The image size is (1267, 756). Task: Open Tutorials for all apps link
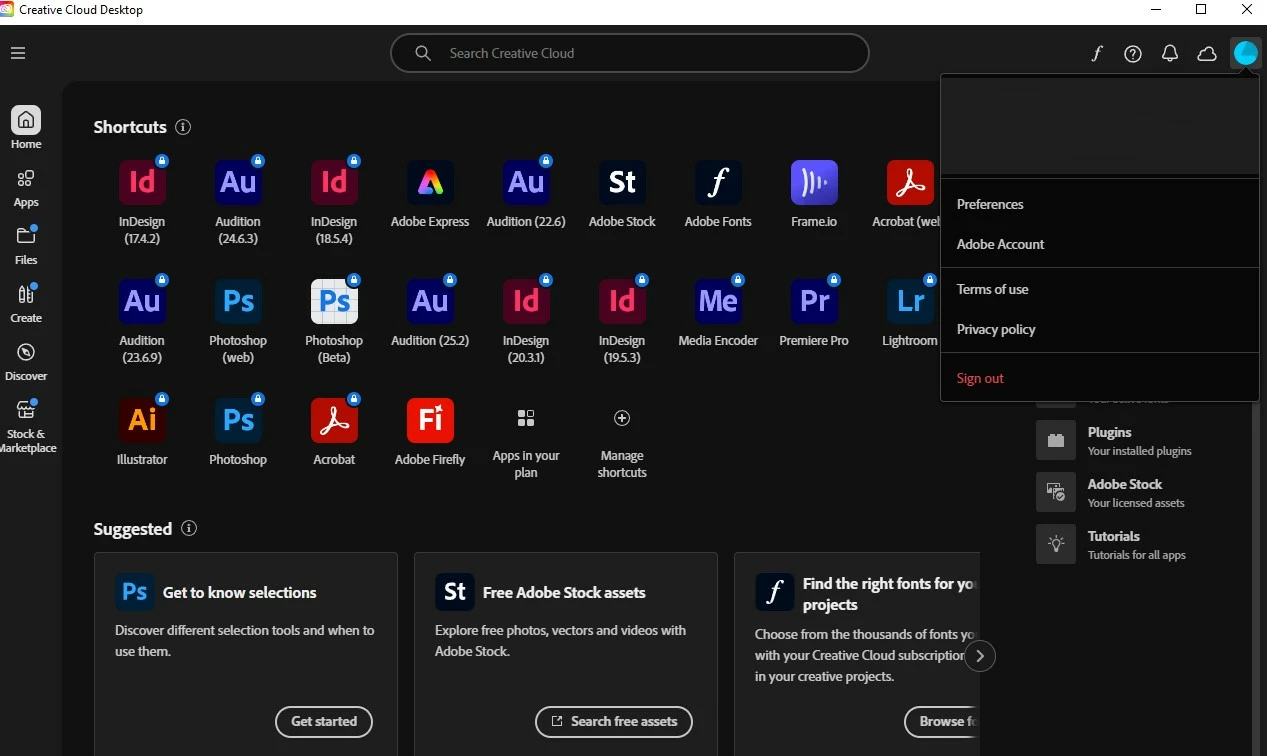(1112, 544)
